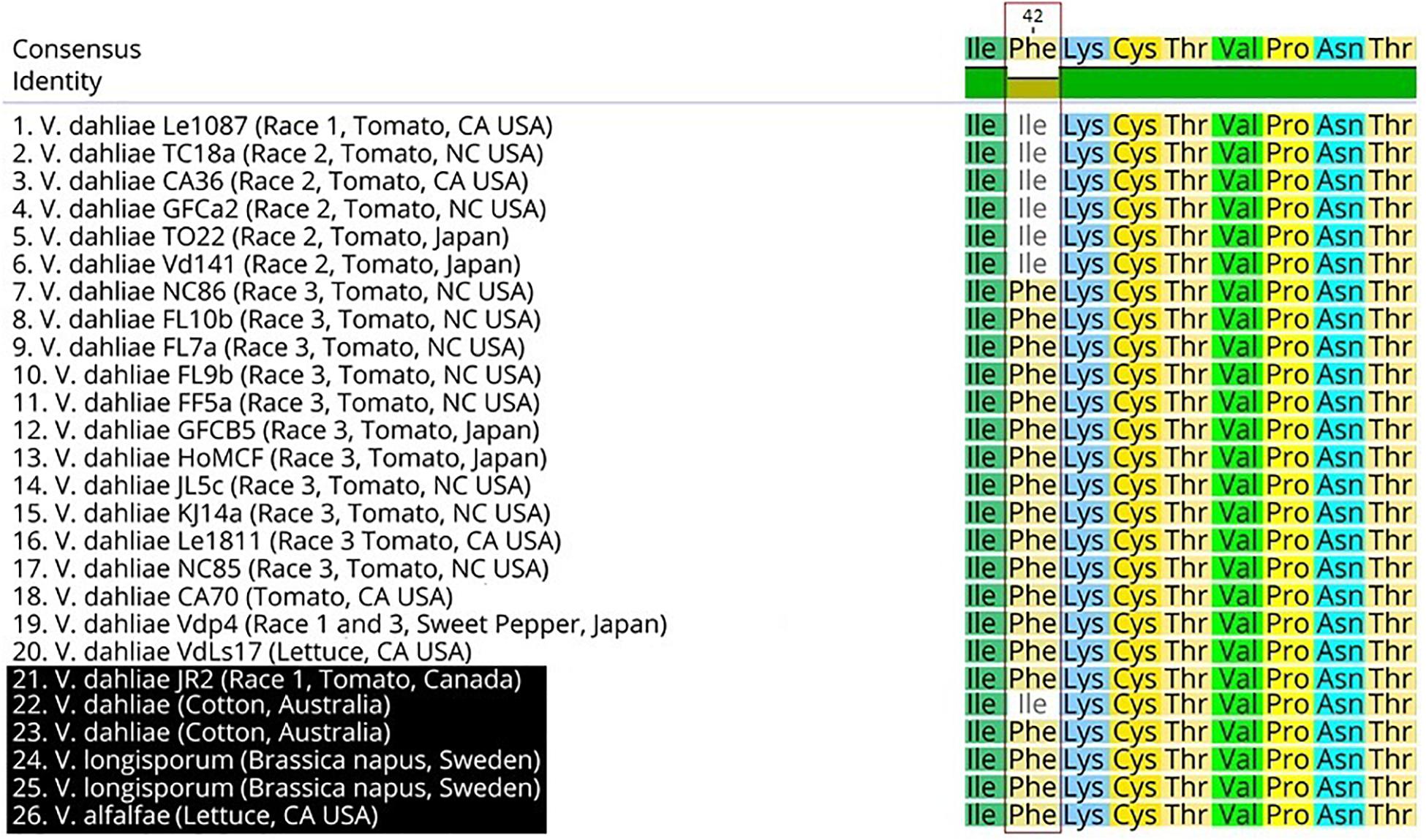Select sequence 3 V. dahliae CA36
The image size is (1426, 840).
(270, 181)
